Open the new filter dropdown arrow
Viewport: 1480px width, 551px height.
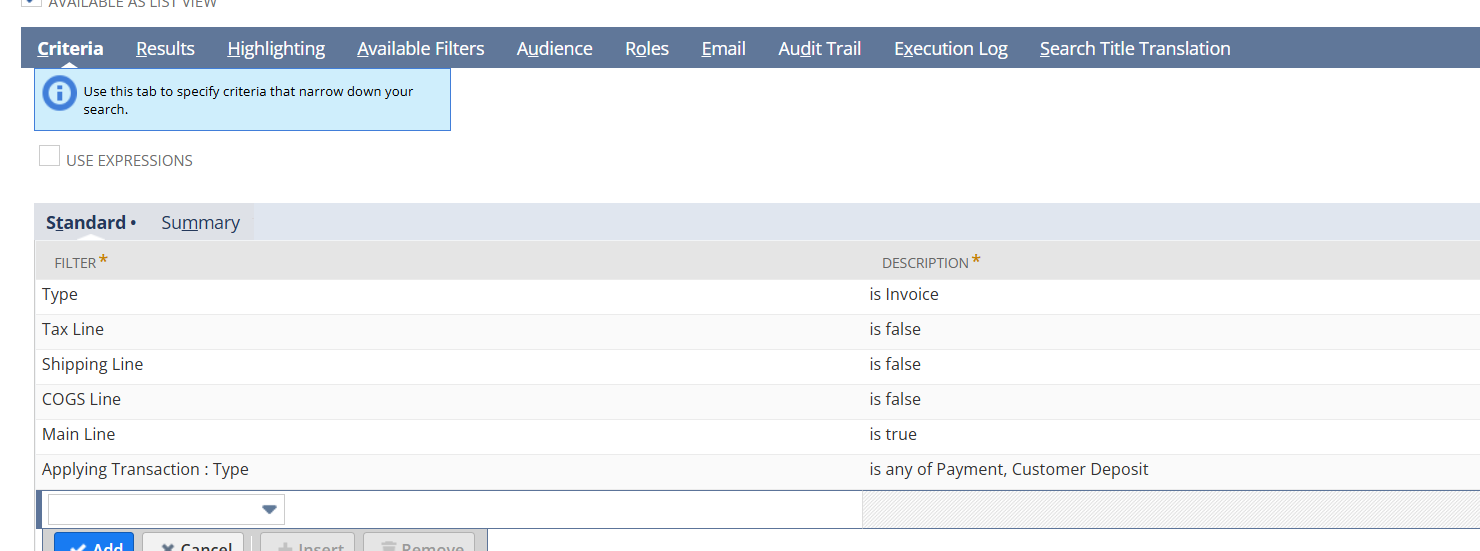click(x=268, y=509)
